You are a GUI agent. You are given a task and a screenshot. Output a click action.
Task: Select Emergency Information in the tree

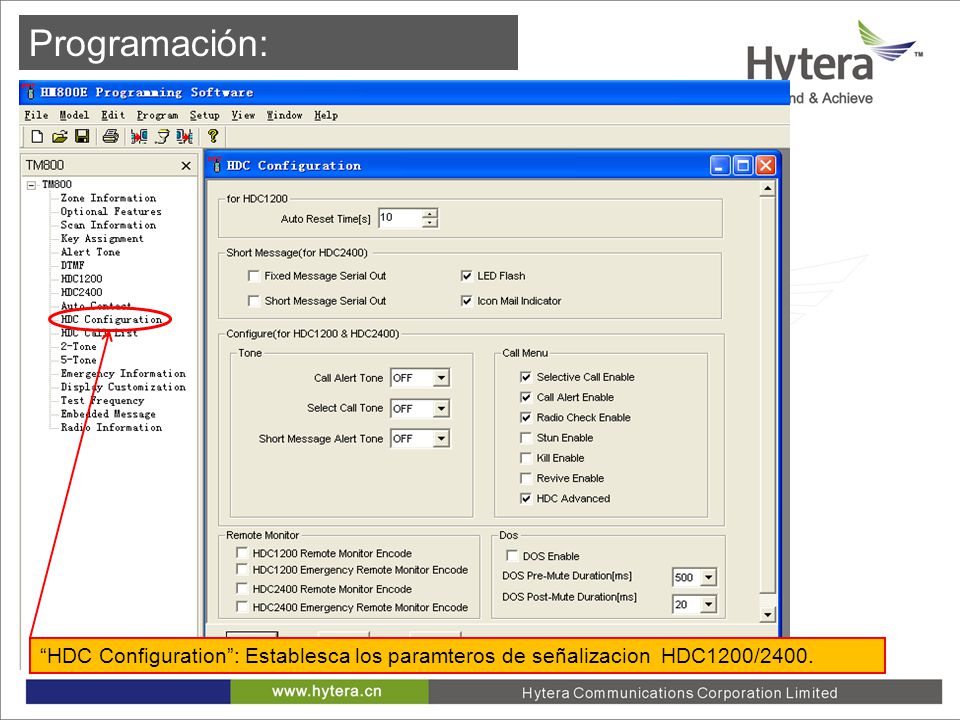pos(123,373)
